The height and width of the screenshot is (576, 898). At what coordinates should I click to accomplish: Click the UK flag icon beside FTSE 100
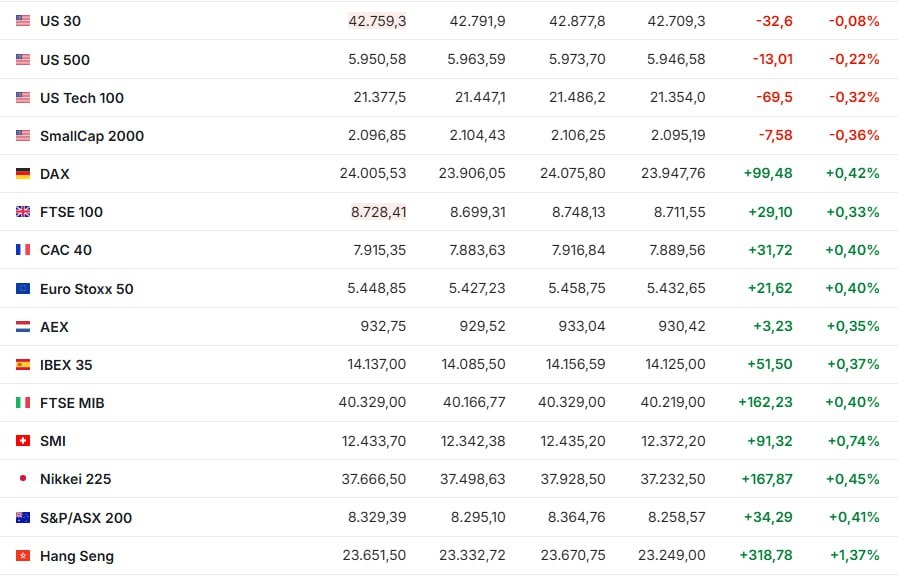coord(23,212)
